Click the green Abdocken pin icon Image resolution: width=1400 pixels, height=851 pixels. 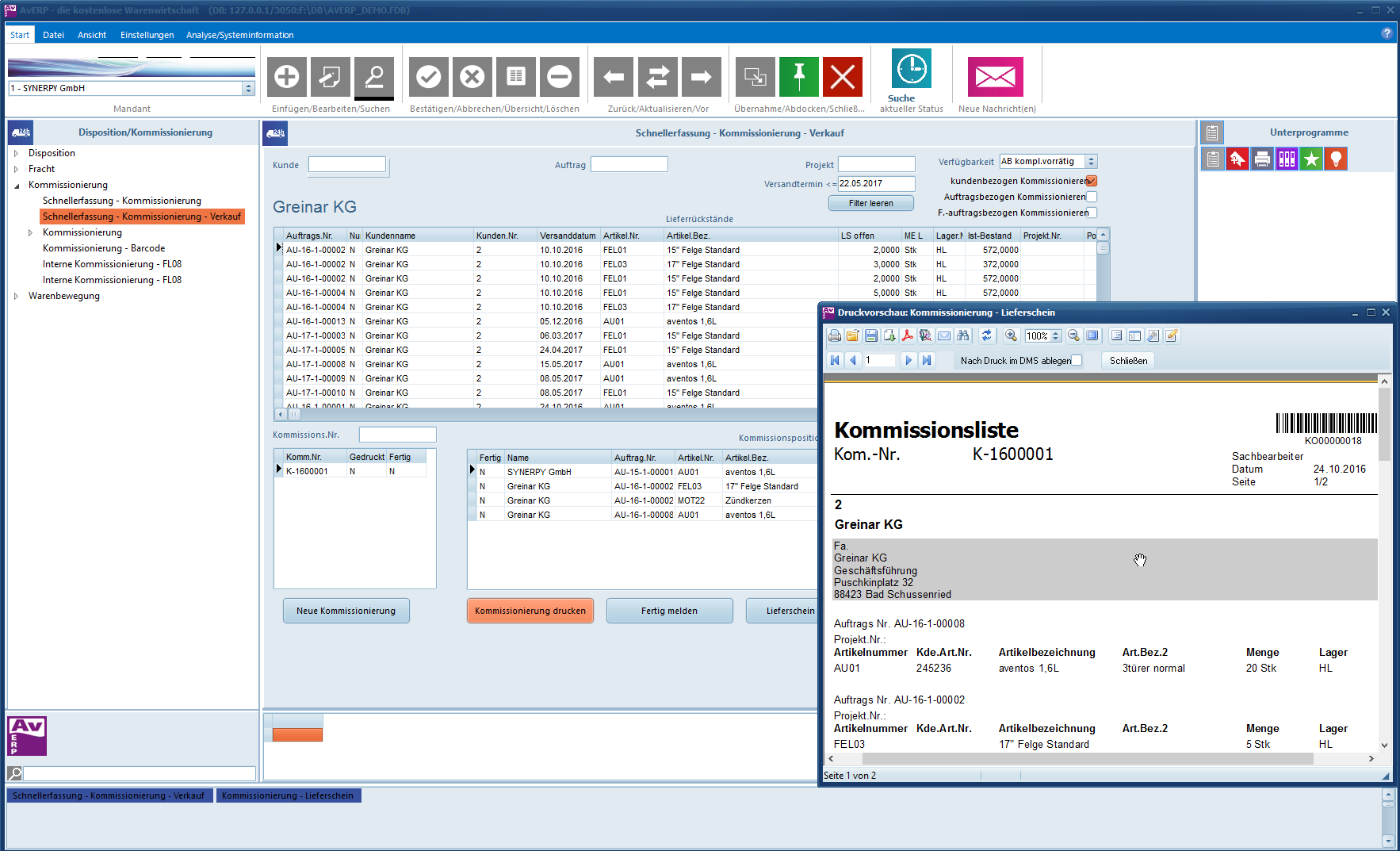[x=798, y=77]
